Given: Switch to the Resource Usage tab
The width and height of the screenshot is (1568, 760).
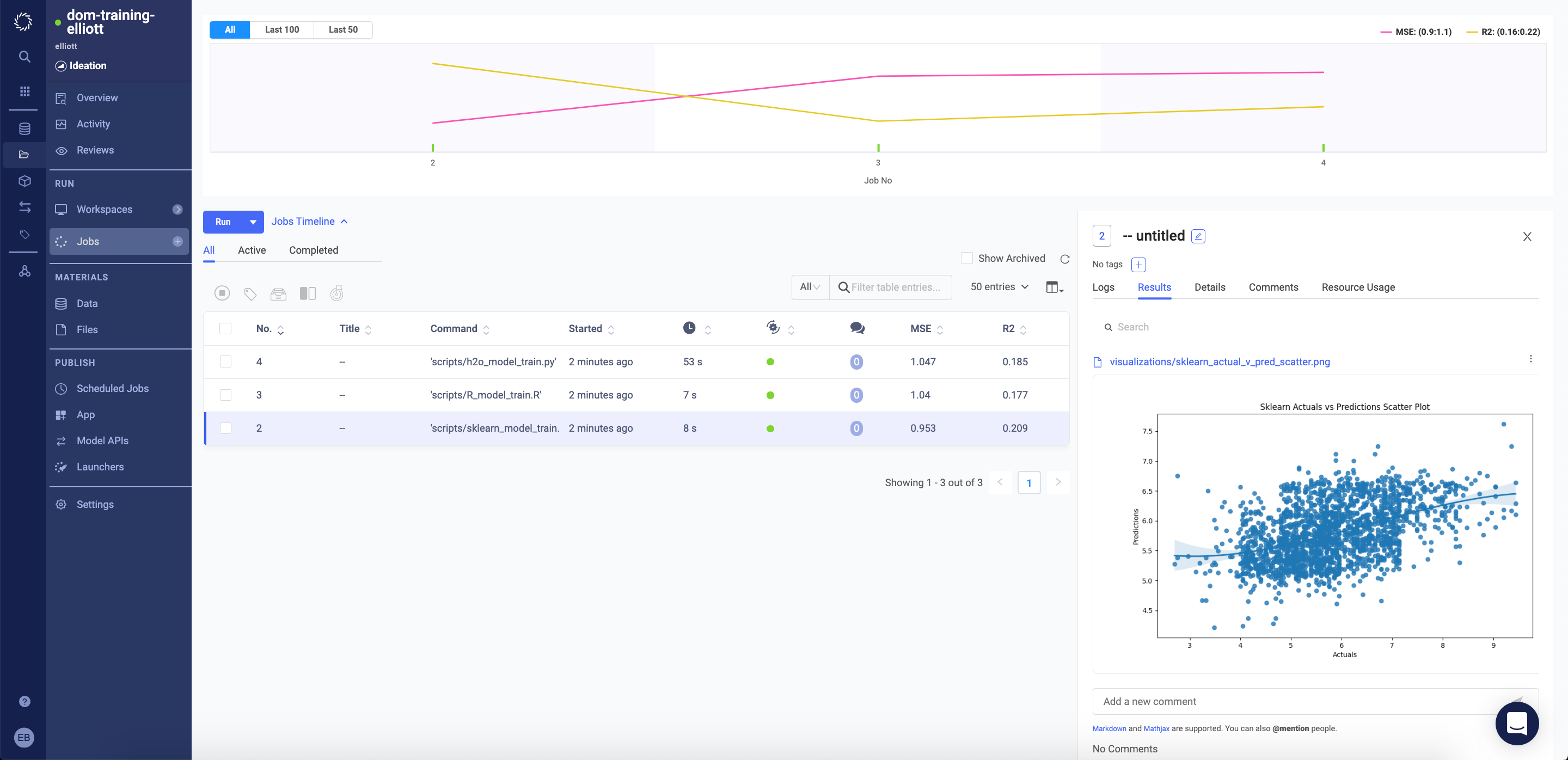Looking at the screenshot, I should tap(1357, 287).
